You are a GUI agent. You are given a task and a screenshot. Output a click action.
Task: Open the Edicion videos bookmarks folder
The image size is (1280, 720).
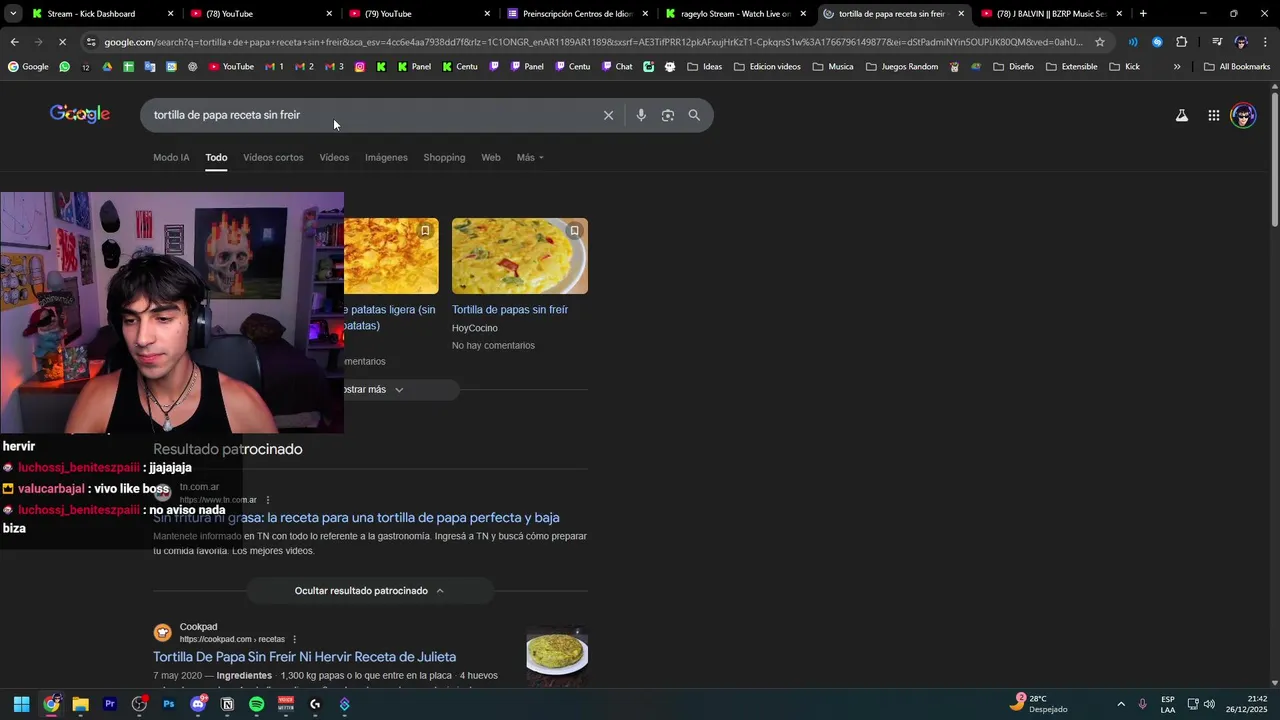767,67
